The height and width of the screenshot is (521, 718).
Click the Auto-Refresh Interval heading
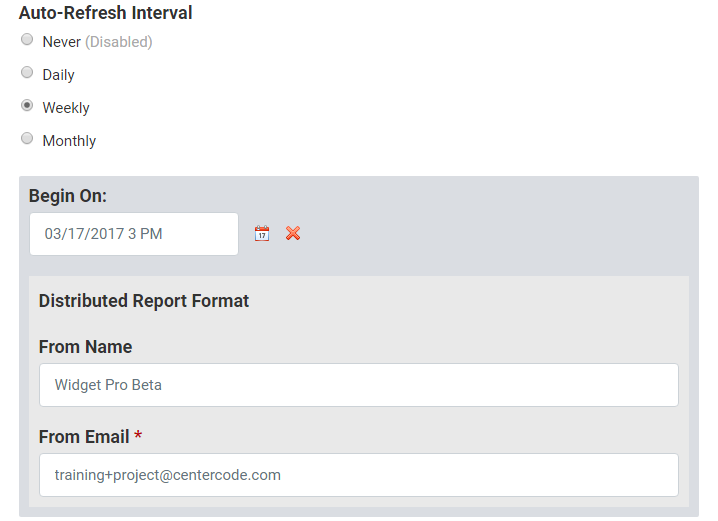pyautogui.click(x=105, y=12)
